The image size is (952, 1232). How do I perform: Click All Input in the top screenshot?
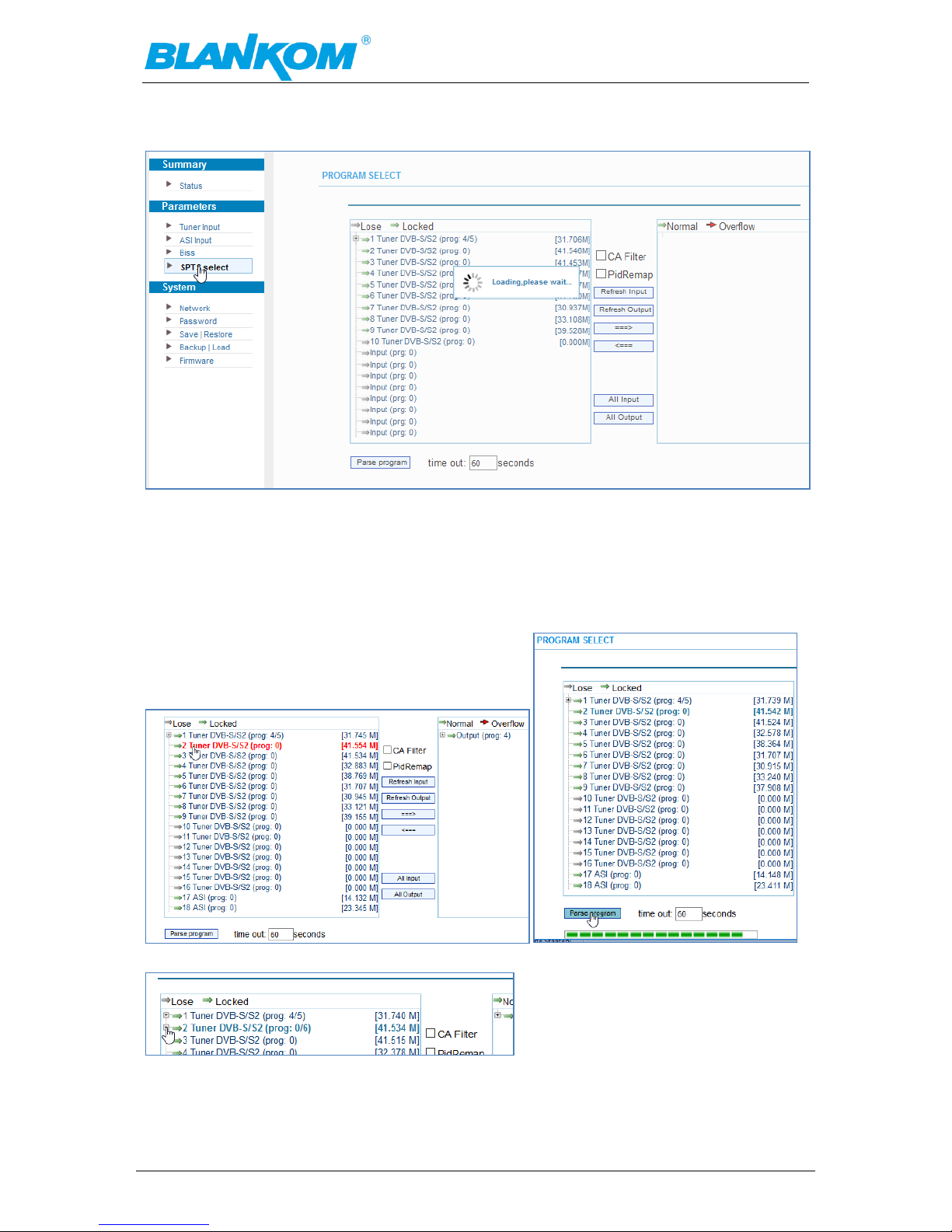(623, 400)
